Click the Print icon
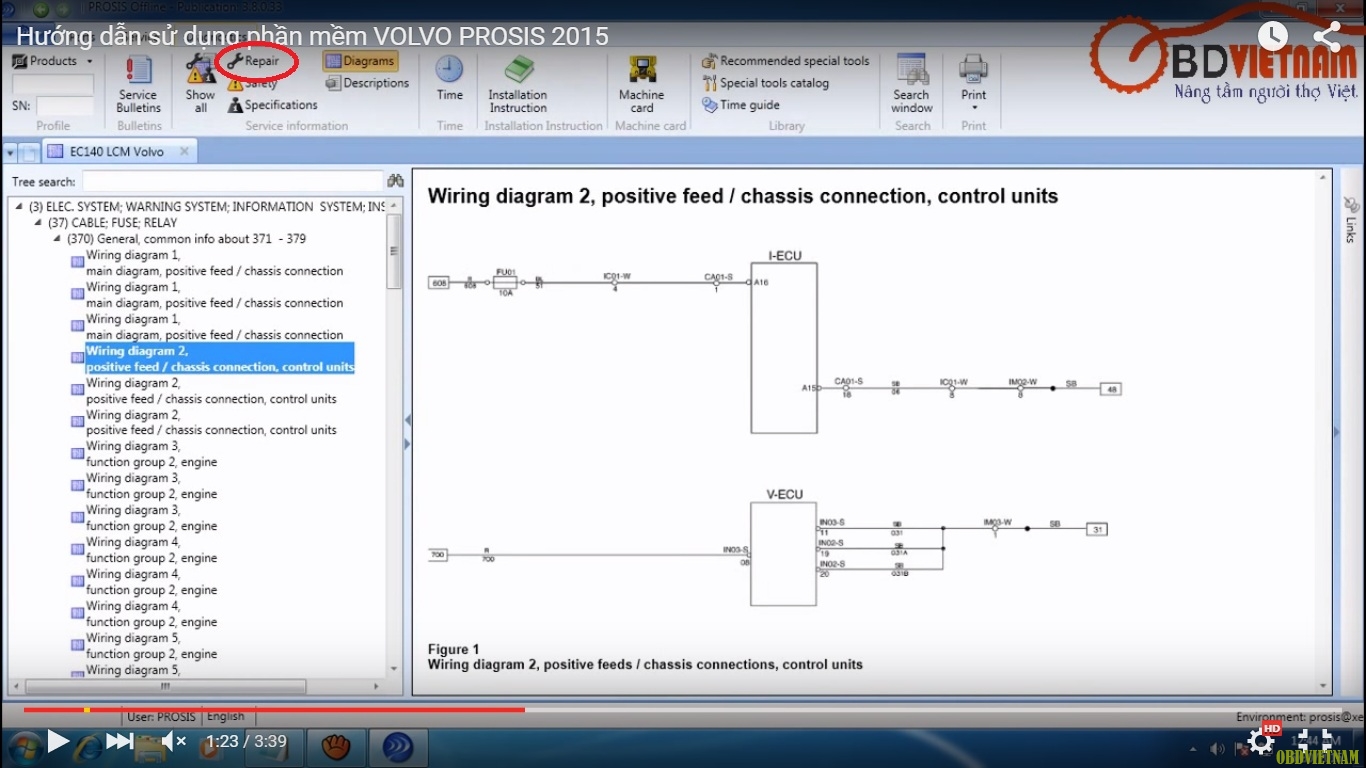Viewport: 1366px width, 768px height. (973, 68)
